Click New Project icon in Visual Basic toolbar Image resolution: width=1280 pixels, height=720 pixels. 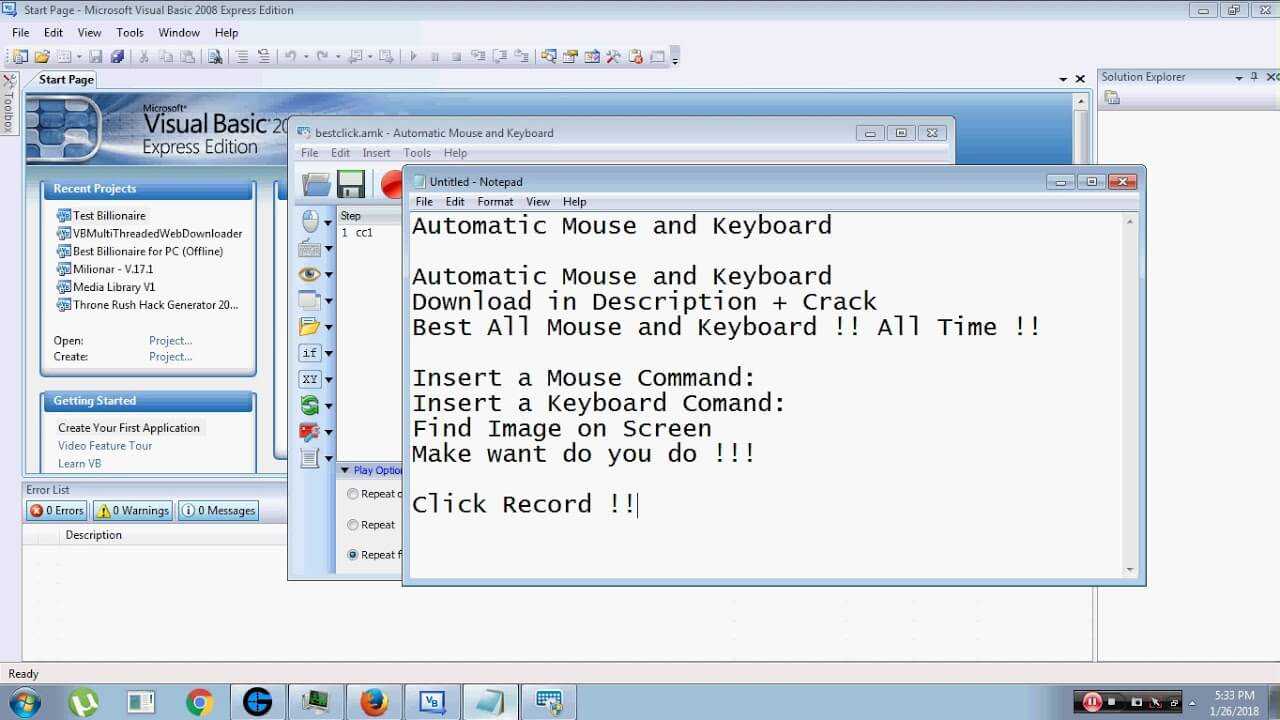tap(20, 57)
